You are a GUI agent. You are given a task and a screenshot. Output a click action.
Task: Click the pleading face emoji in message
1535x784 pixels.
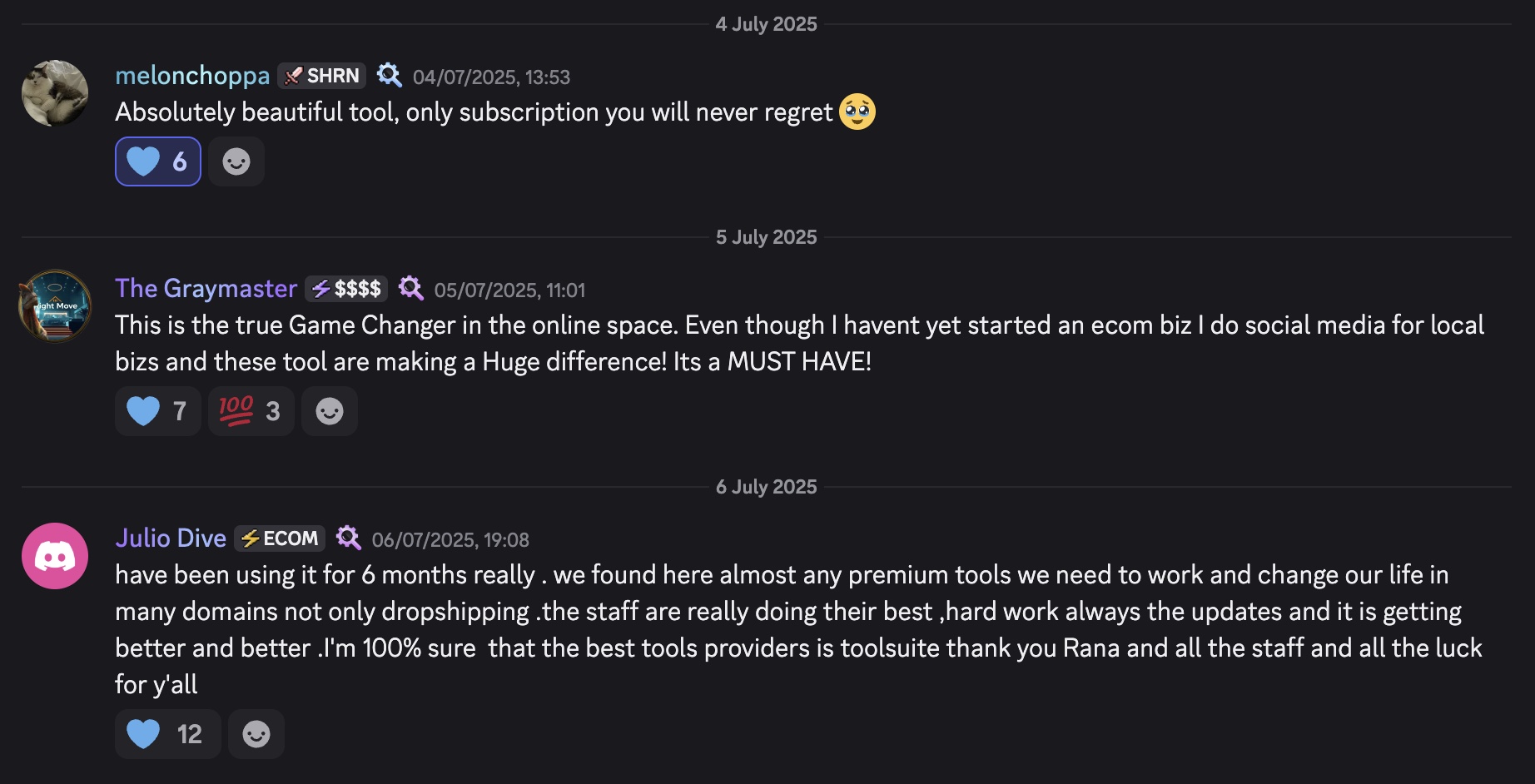coord(857,112)
